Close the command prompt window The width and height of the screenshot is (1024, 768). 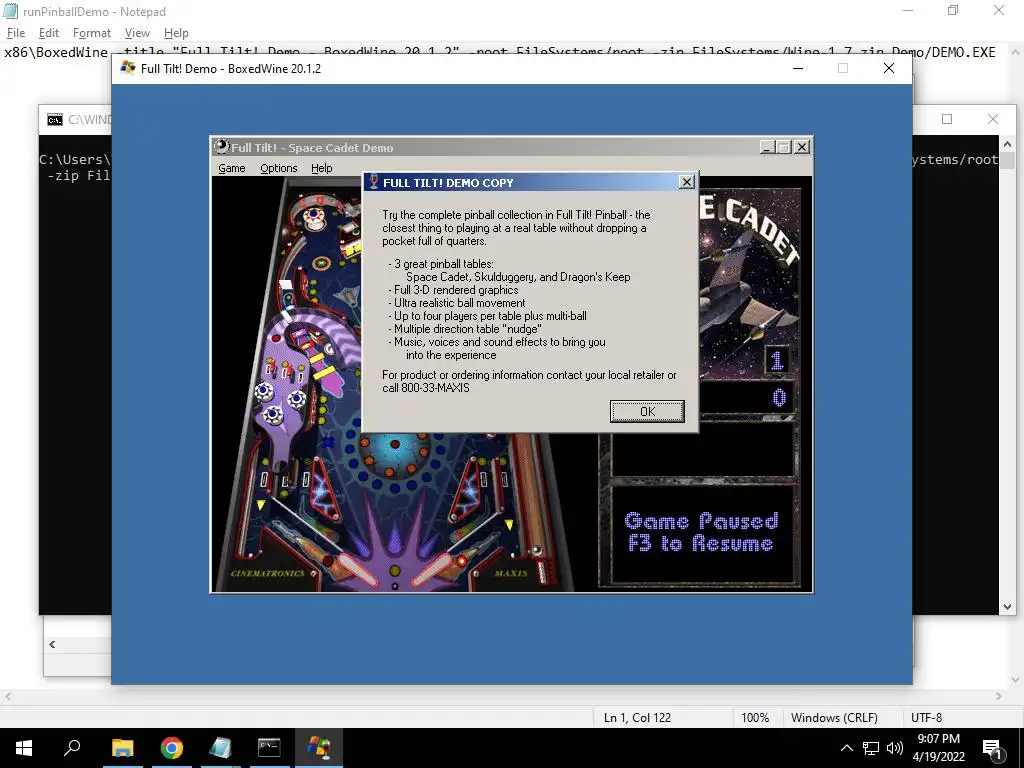click(993, 119)
